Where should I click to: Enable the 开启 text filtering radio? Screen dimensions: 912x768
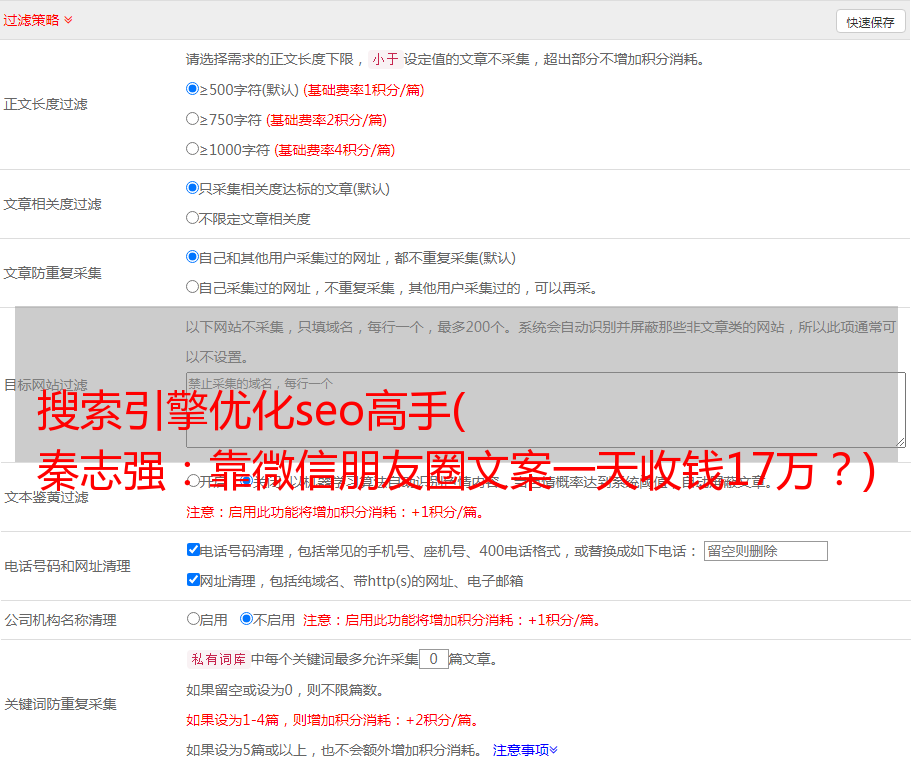193,481
